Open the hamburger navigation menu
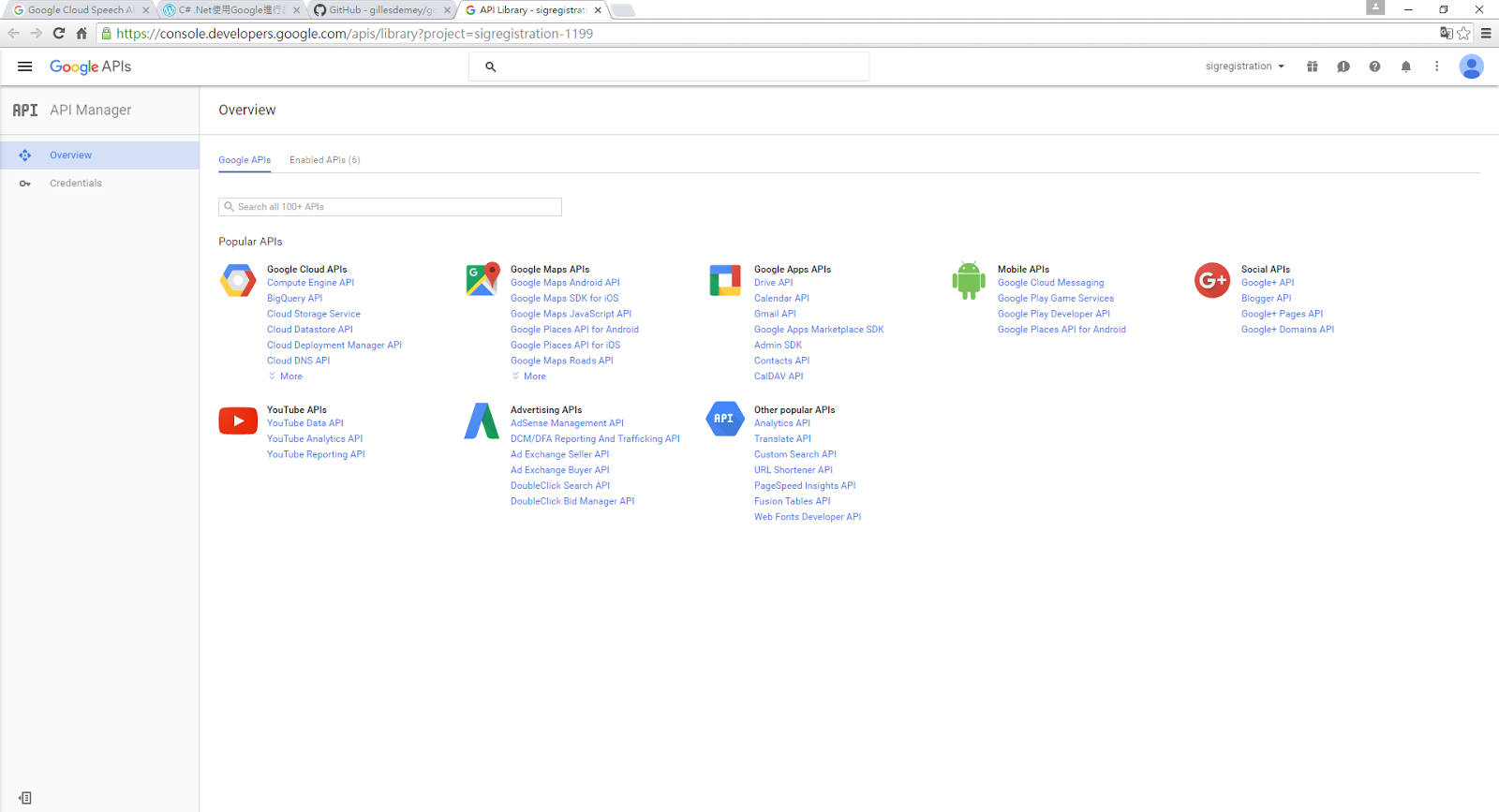The image size is (1499, 812). pyautogui.click(x=25, y=66)
